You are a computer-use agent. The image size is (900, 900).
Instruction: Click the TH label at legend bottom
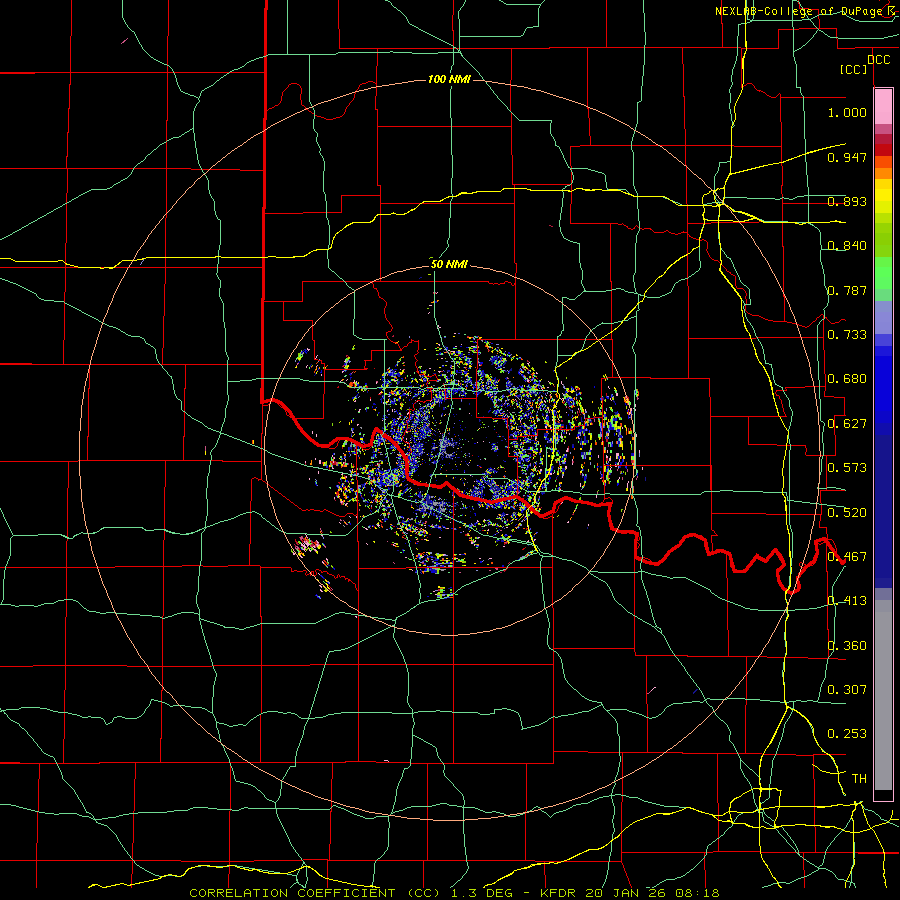tap(859, 779)
